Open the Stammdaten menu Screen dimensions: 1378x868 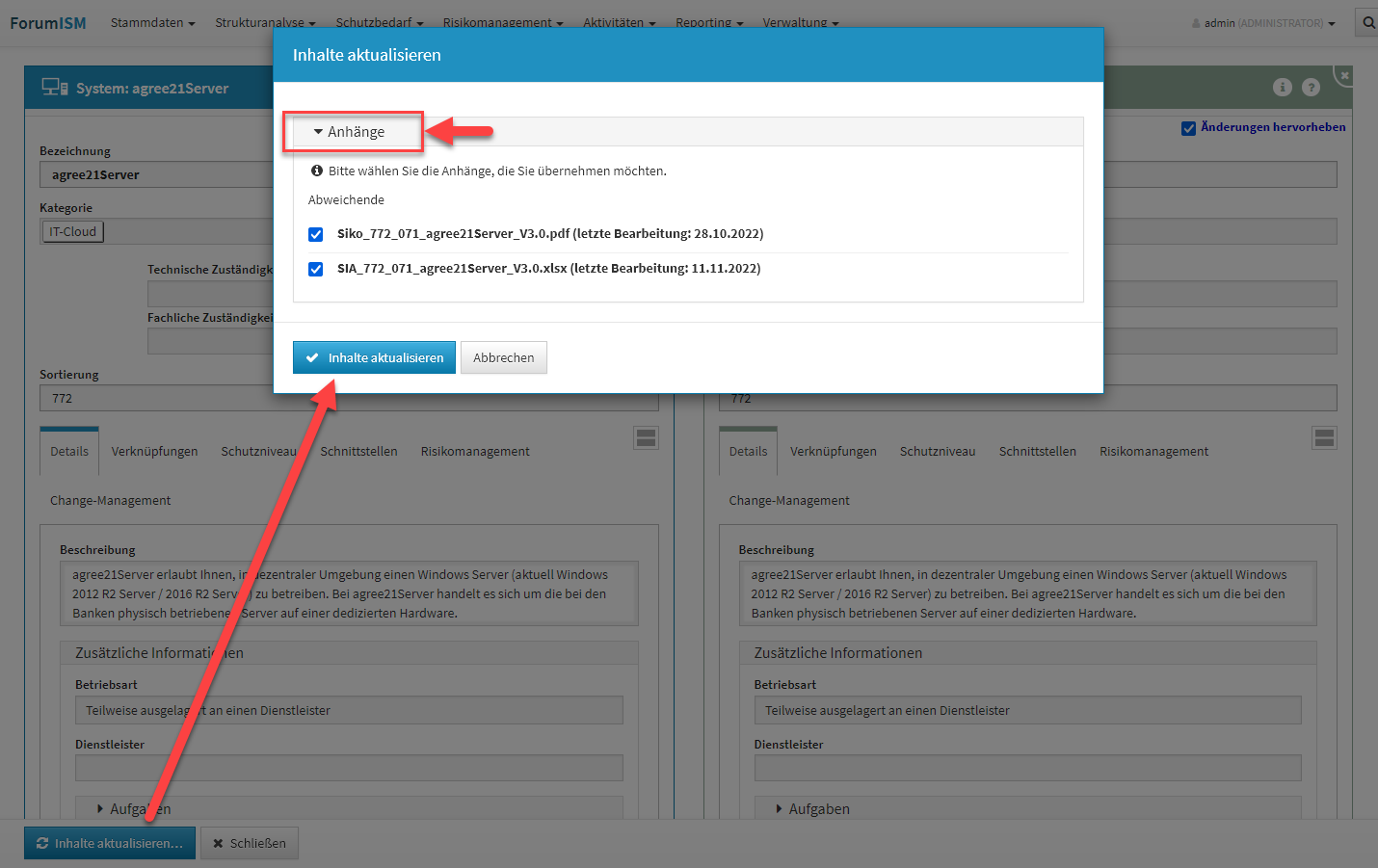point(152,22)
